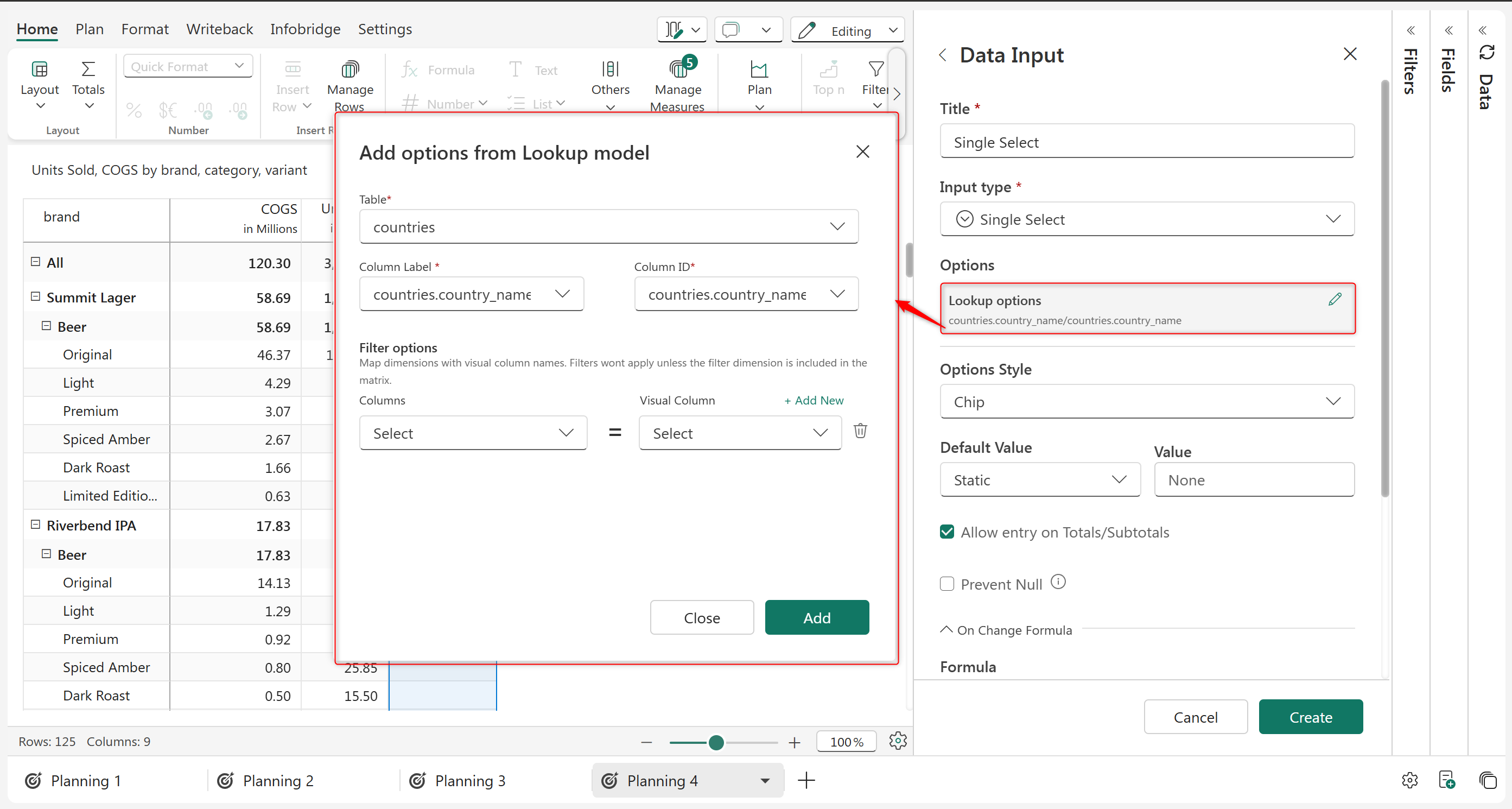This screenshot has height=809, width=1512.
Task: Enable the Prevent Null checkbox
Action: point(946,584)
